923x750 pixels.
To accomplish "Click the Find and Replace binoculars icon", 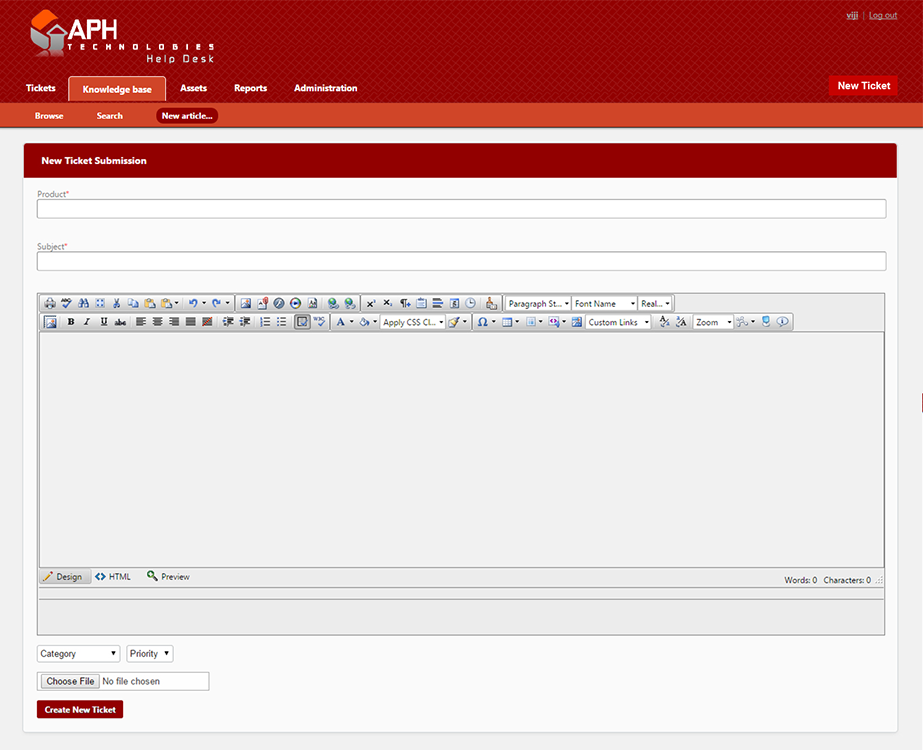I will 83,303.
